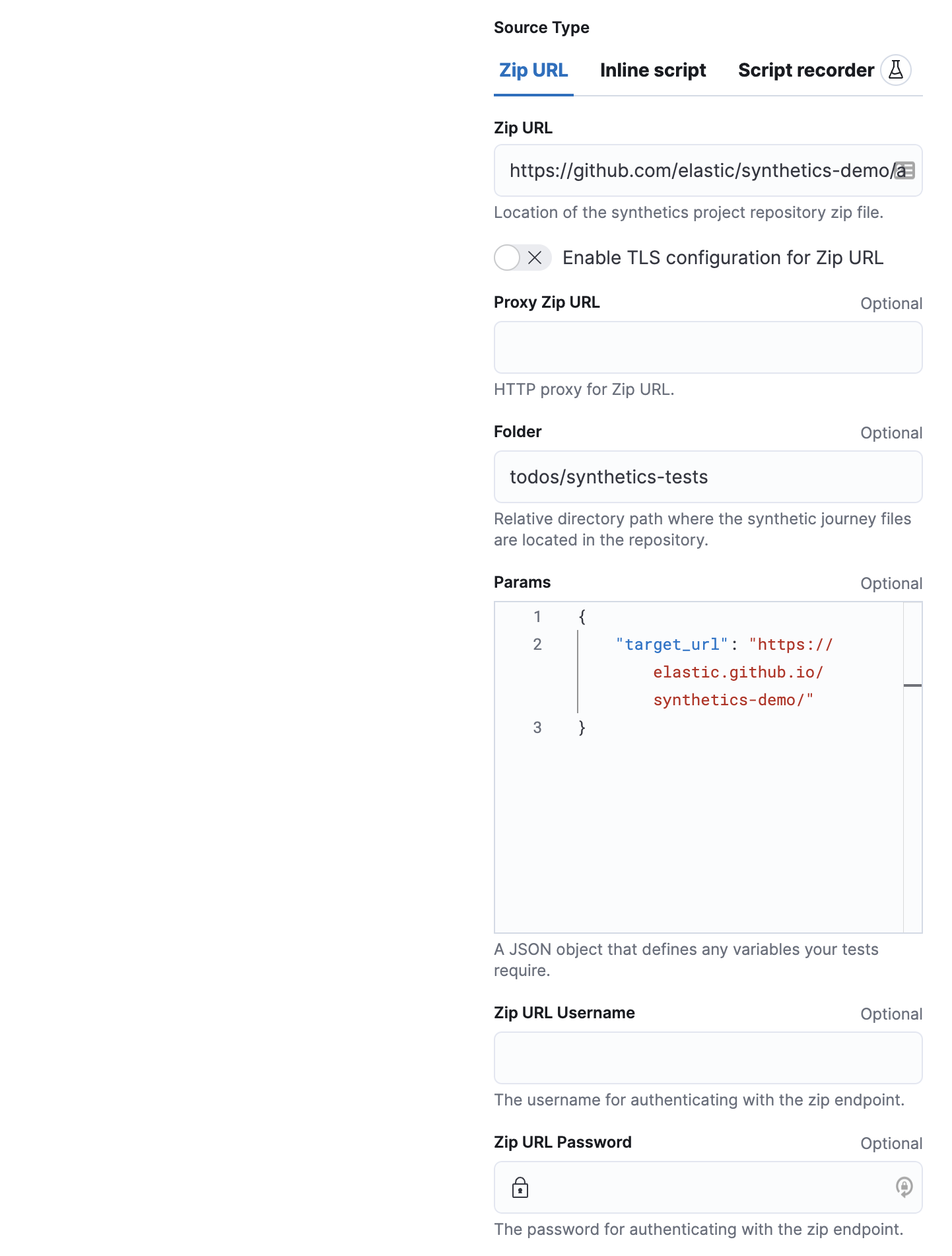Click line number 2 in Params editor
Viewport: 952px width, 1256px height.
537,644
